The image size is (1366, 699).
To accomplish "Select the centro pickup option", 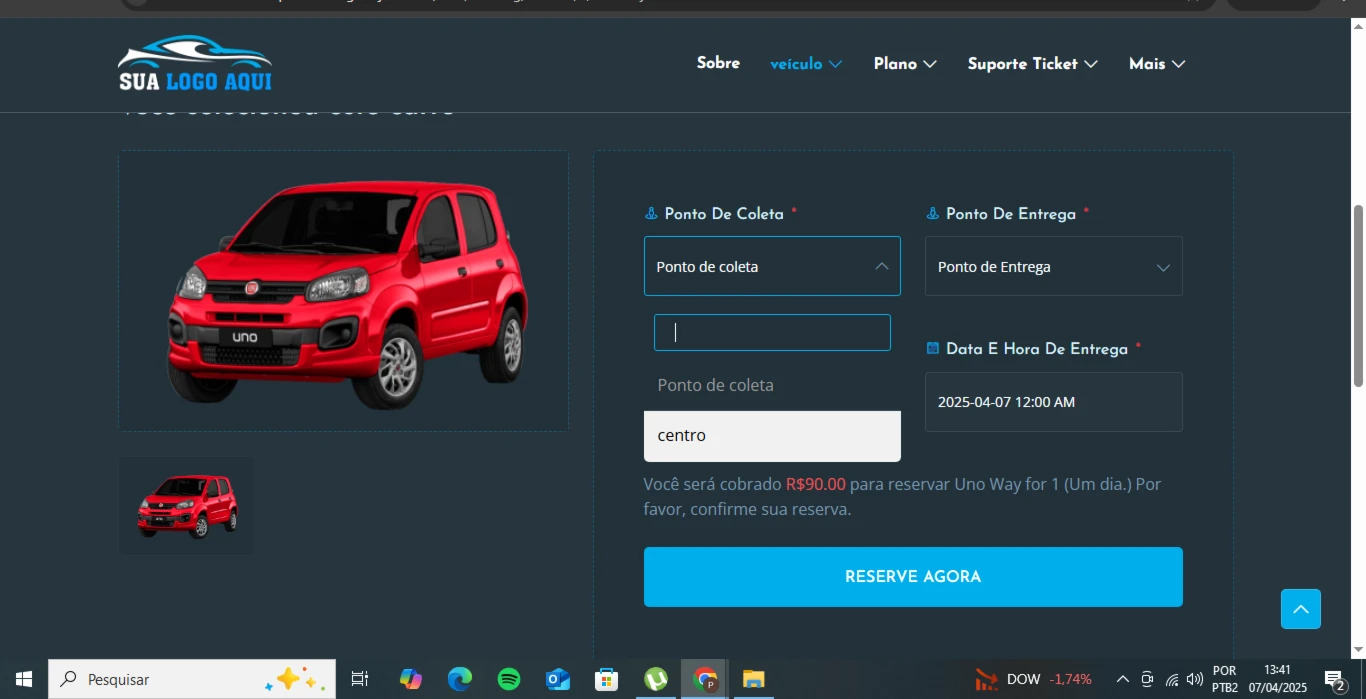I will [772, 436].
